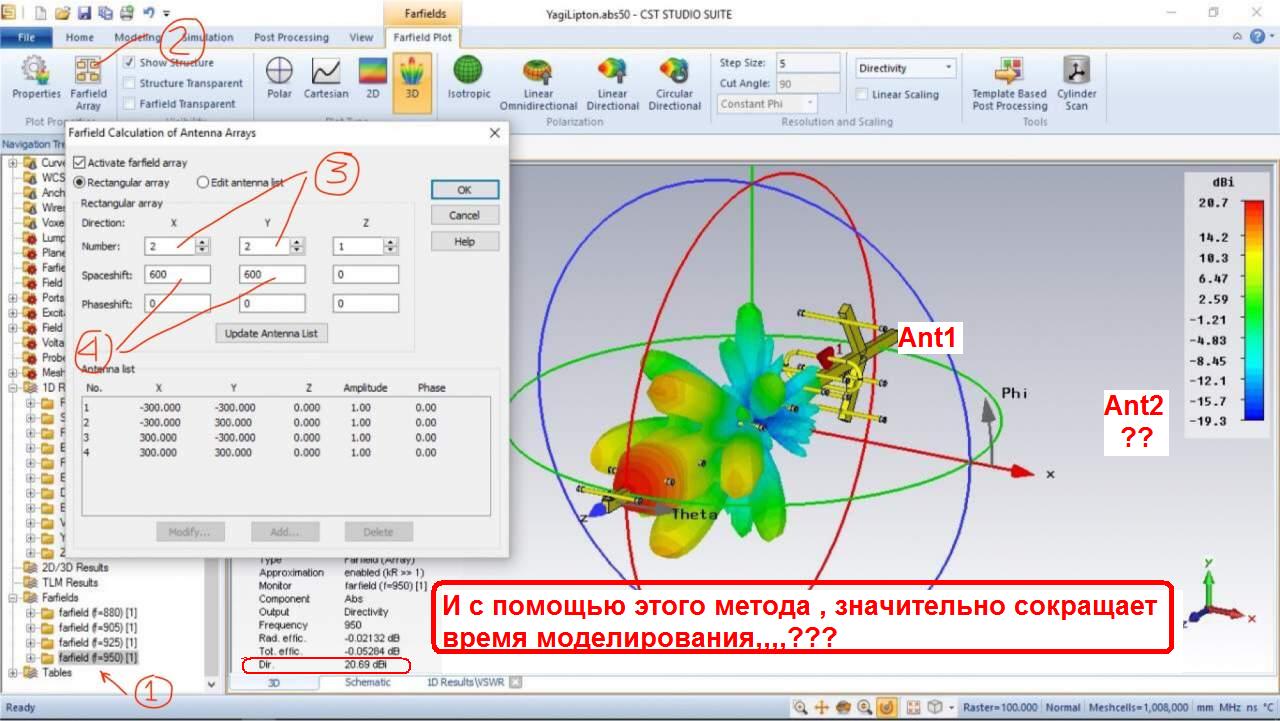Click the zoom magnifier icon in status bar
Image resolution: width=1280 pixels, height=721 pixels.
point(800,707)
